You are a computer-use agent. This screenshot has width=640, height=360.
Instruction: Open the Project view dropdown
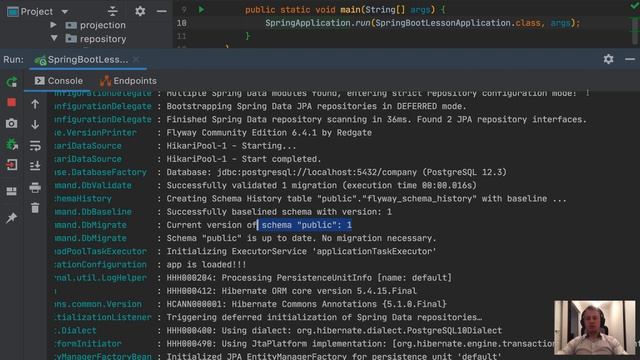[65, 12]
